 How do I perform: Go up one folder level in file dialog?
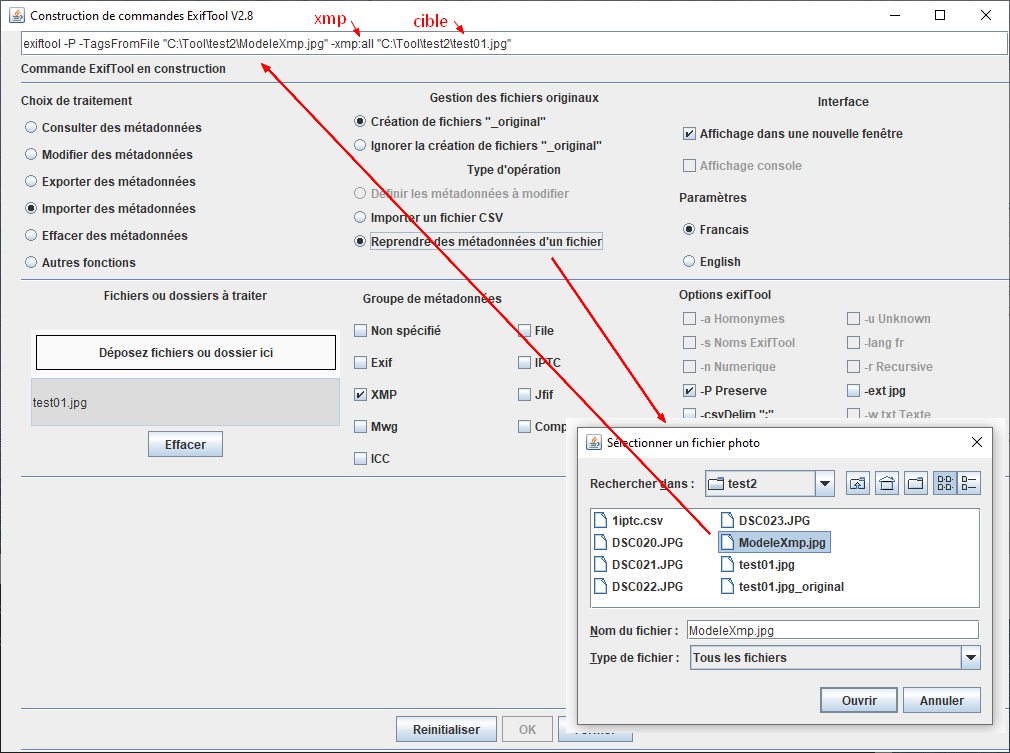[x=857, y=483]
